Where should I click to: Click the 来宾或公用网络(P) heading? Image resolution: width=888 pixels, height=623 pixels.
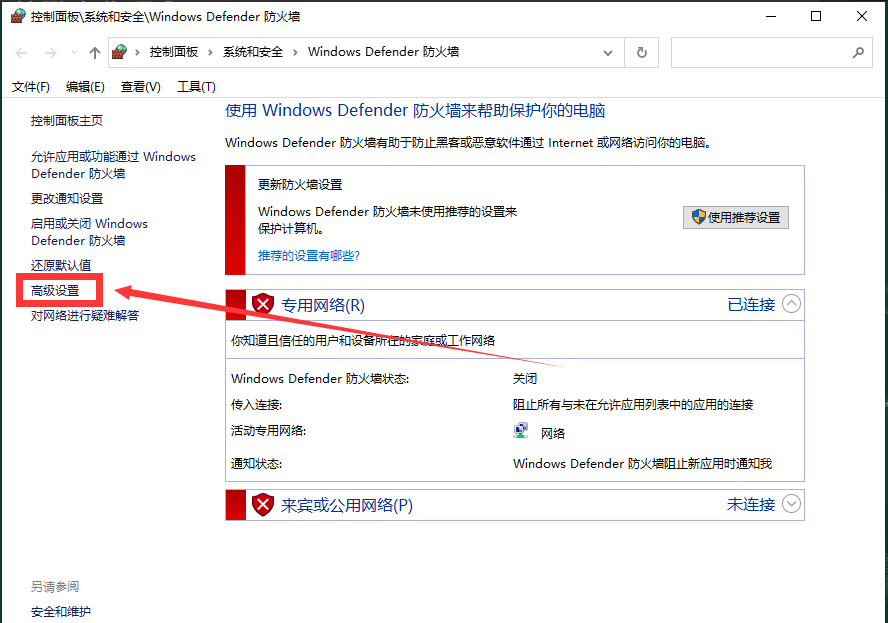(x=347, y=505)
